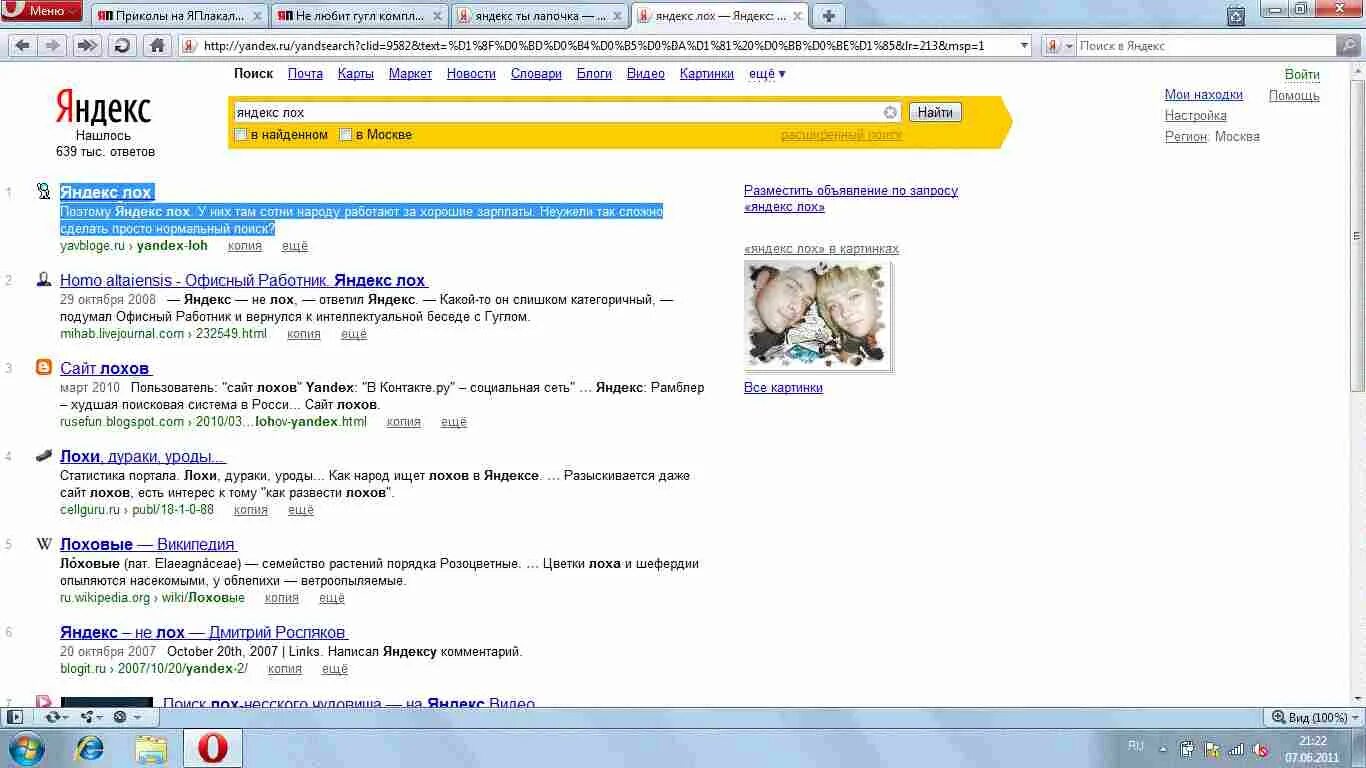Close the яндекс ты лапочка tab
The height and width of the screenshot is (768, 1366).
[x=619, y=16]
